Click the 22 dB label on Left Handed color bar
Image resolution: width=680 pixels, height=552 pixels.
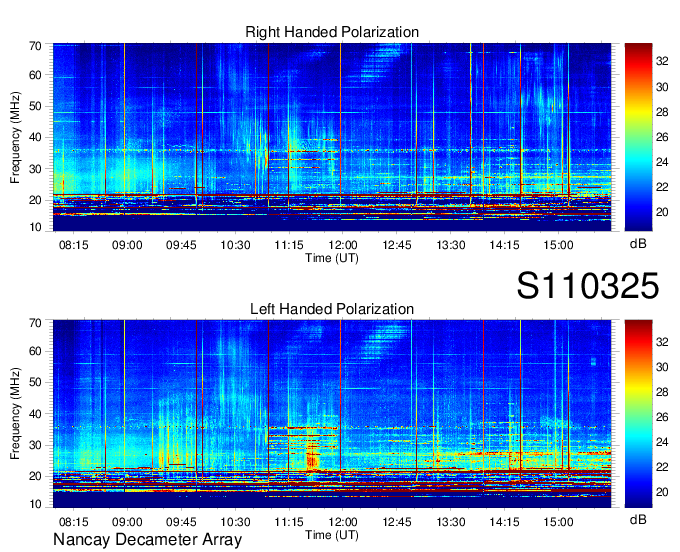(662, 467)
